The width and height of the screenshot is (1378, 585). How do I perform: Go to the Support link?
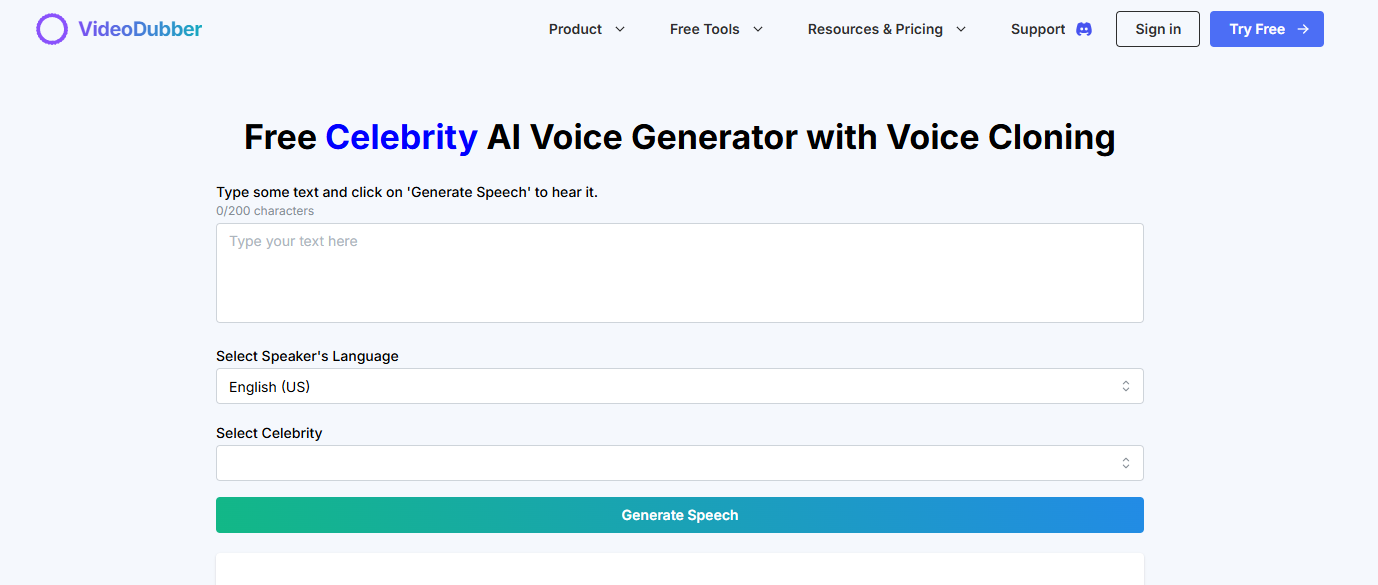1038,29
